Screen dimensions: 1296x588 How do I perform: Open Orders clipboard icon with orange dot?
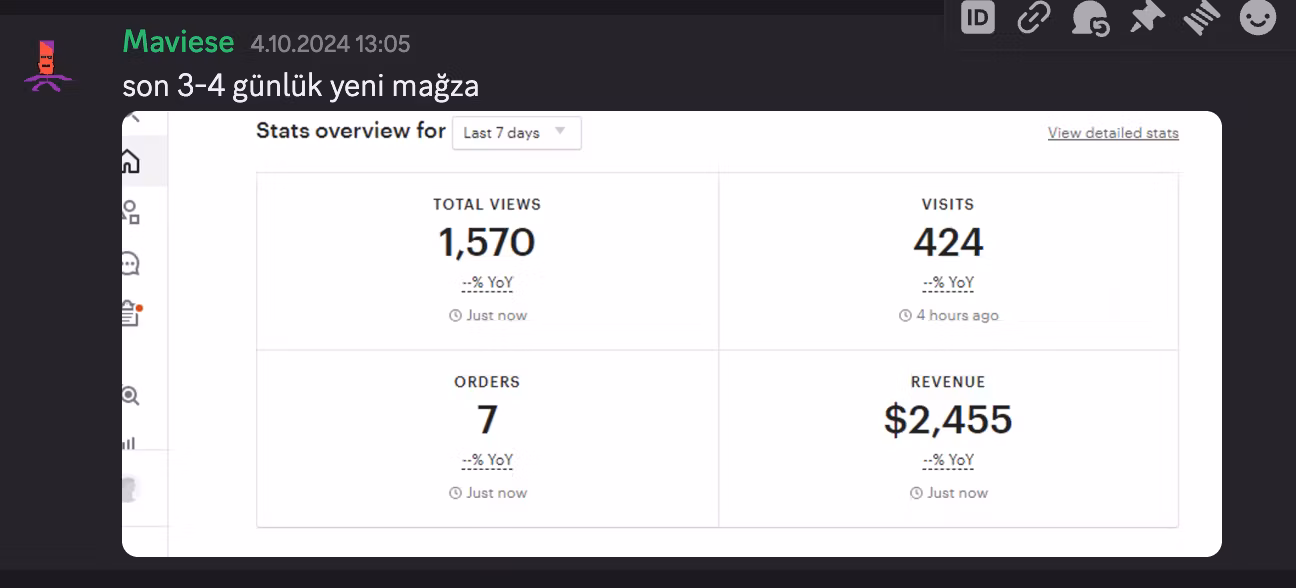pyautogui.click(x=130, y=313)
